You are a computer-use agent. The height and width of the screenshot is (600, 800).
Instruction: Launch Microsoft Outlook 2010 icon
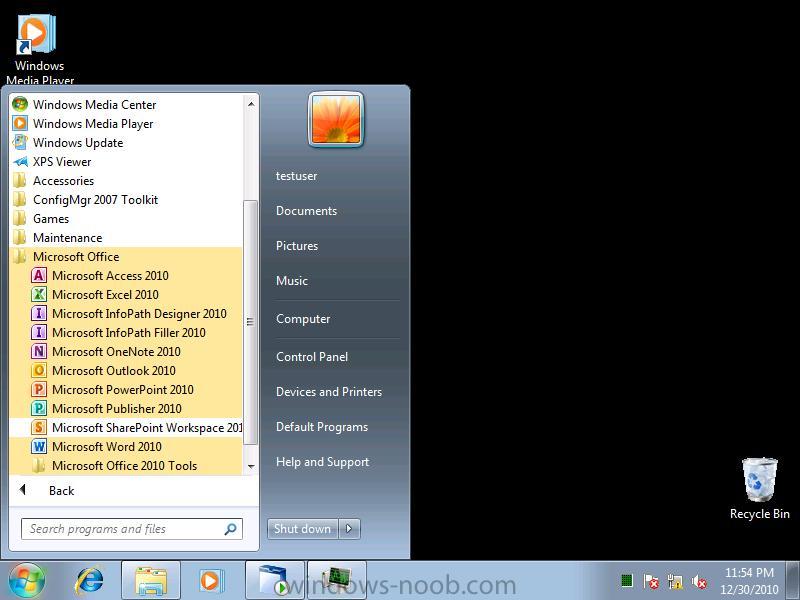pyautogui.click(x=39, y=370)
